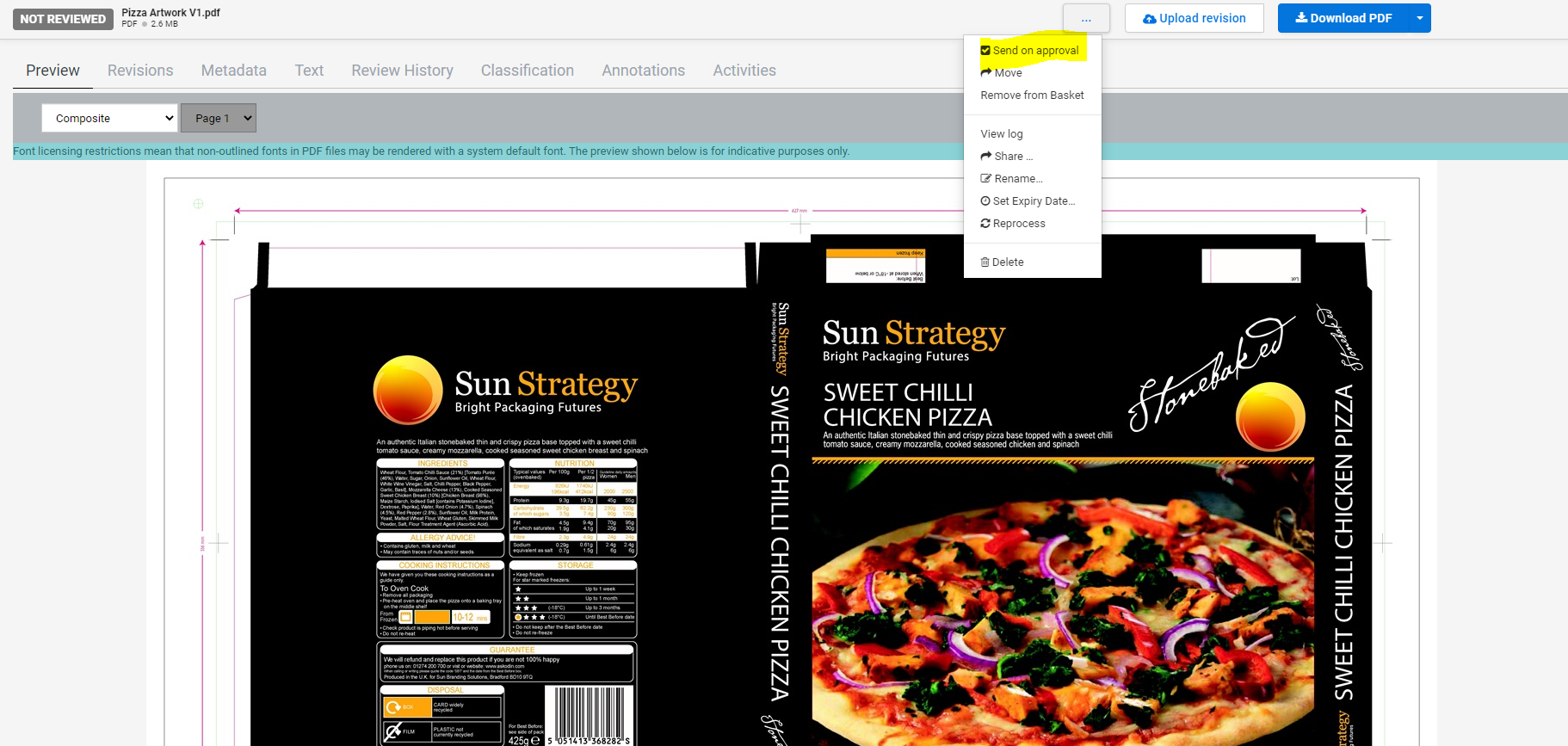Click the NOT REVIEWED status badge
This screenshot has height=746, width=1568.
point(63,19)
